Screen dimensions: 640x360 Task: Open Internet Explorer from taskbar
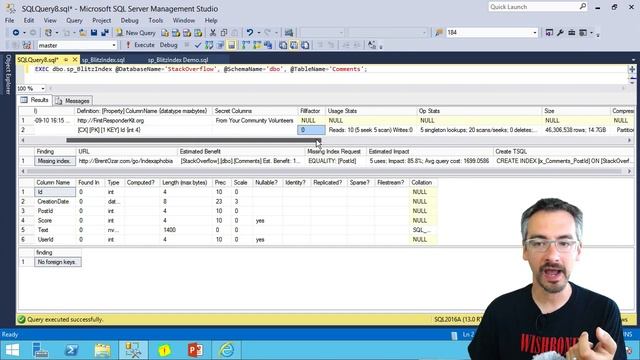226,350
